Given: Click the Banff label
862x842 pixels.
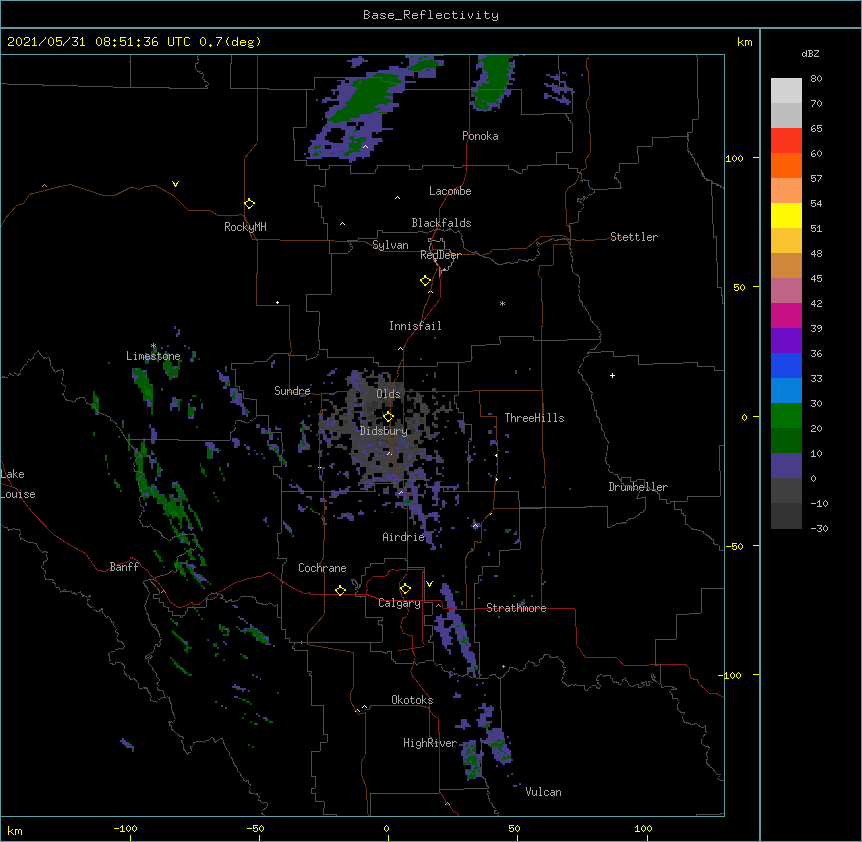Looking at the screenshot, I should click(124, 567).
